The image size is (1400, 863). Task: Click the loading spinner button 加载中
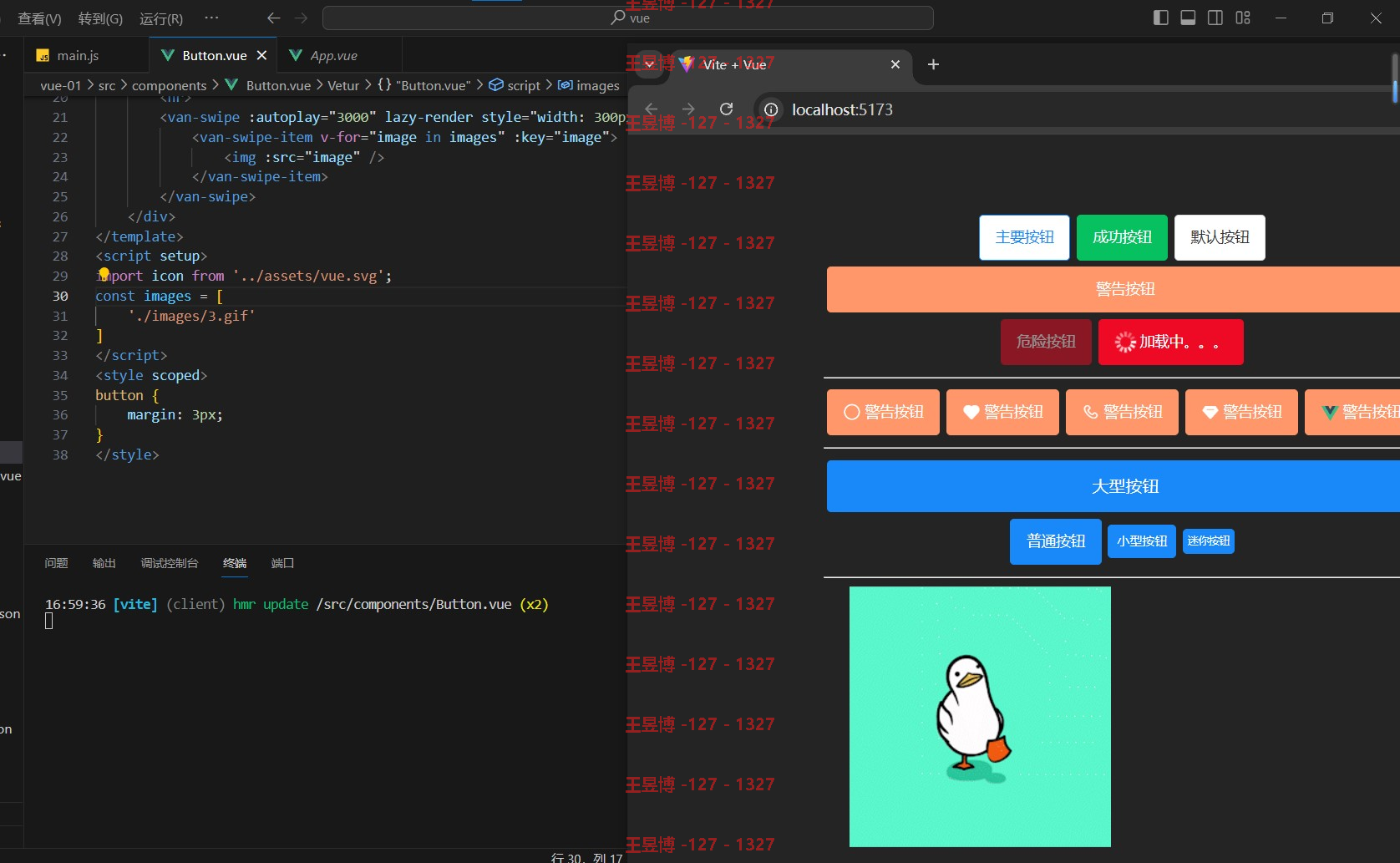click(x=1170, y=342)
